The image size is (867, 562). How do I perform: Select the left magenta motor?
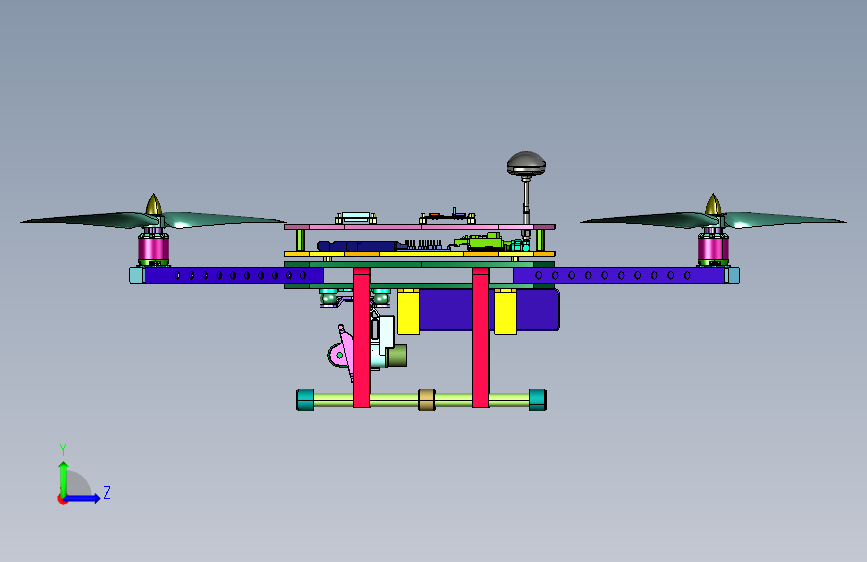153,247
